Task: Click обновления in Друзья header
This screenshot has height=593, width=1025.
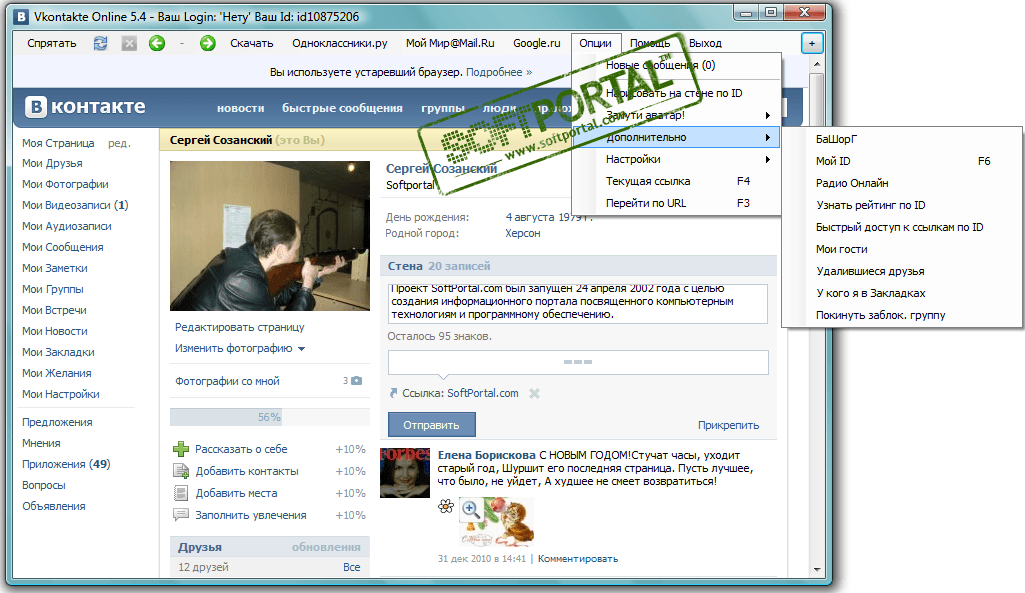Action: tap(326, 547)
